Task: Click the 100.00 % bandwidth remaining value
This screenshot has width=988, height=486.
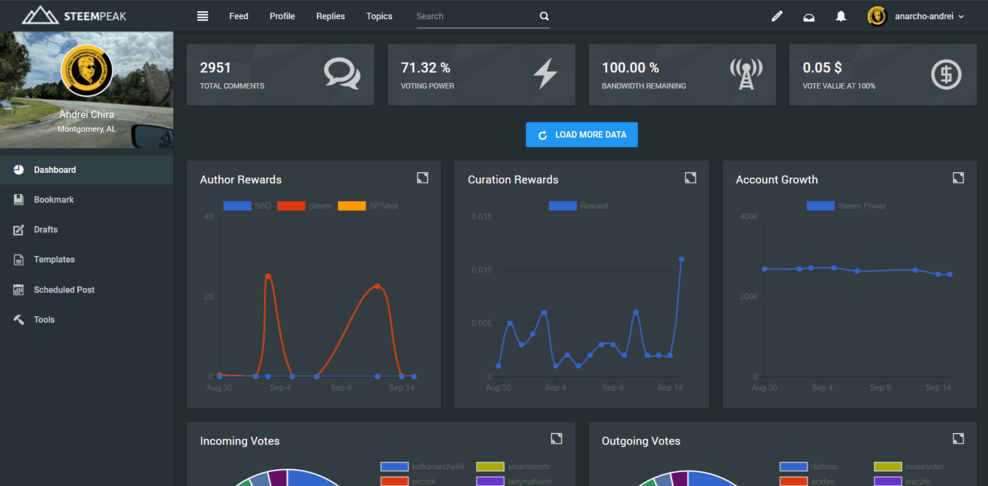Action: (x=630, y=67)
